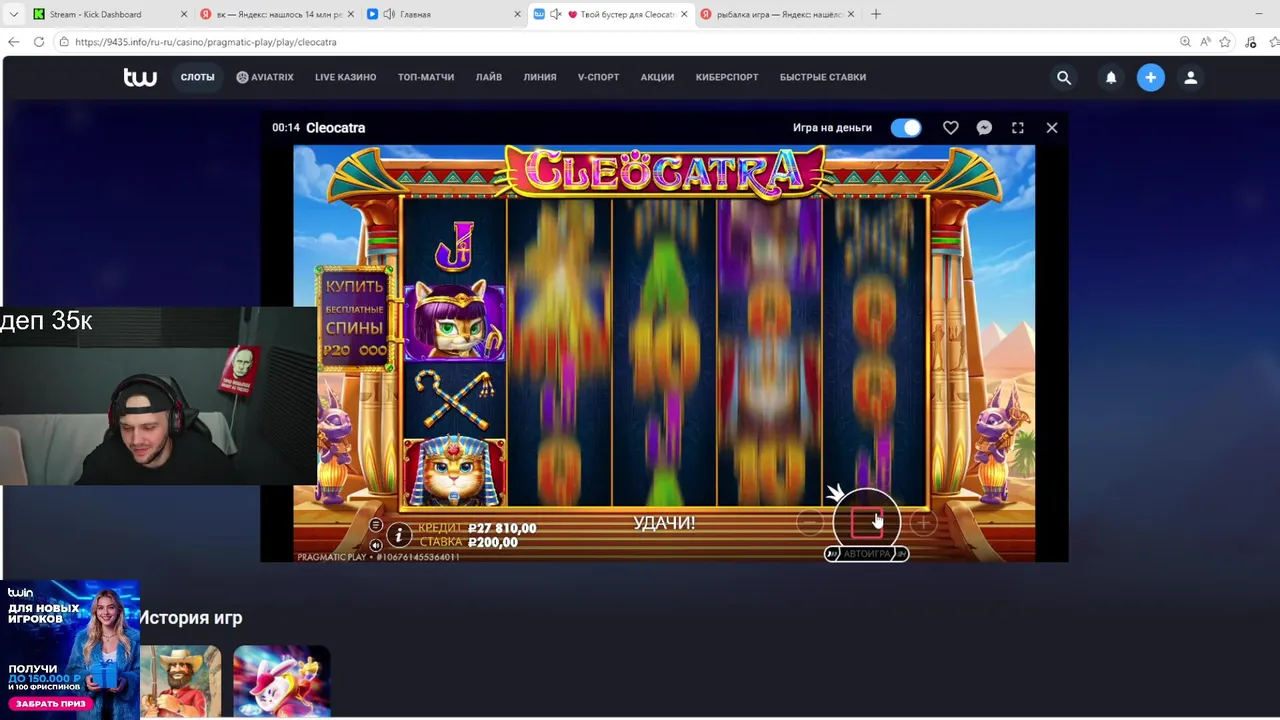Viewport: 1280px width, 720px height.
Task: Open the notifications bell
Action: click(1111, 77)
